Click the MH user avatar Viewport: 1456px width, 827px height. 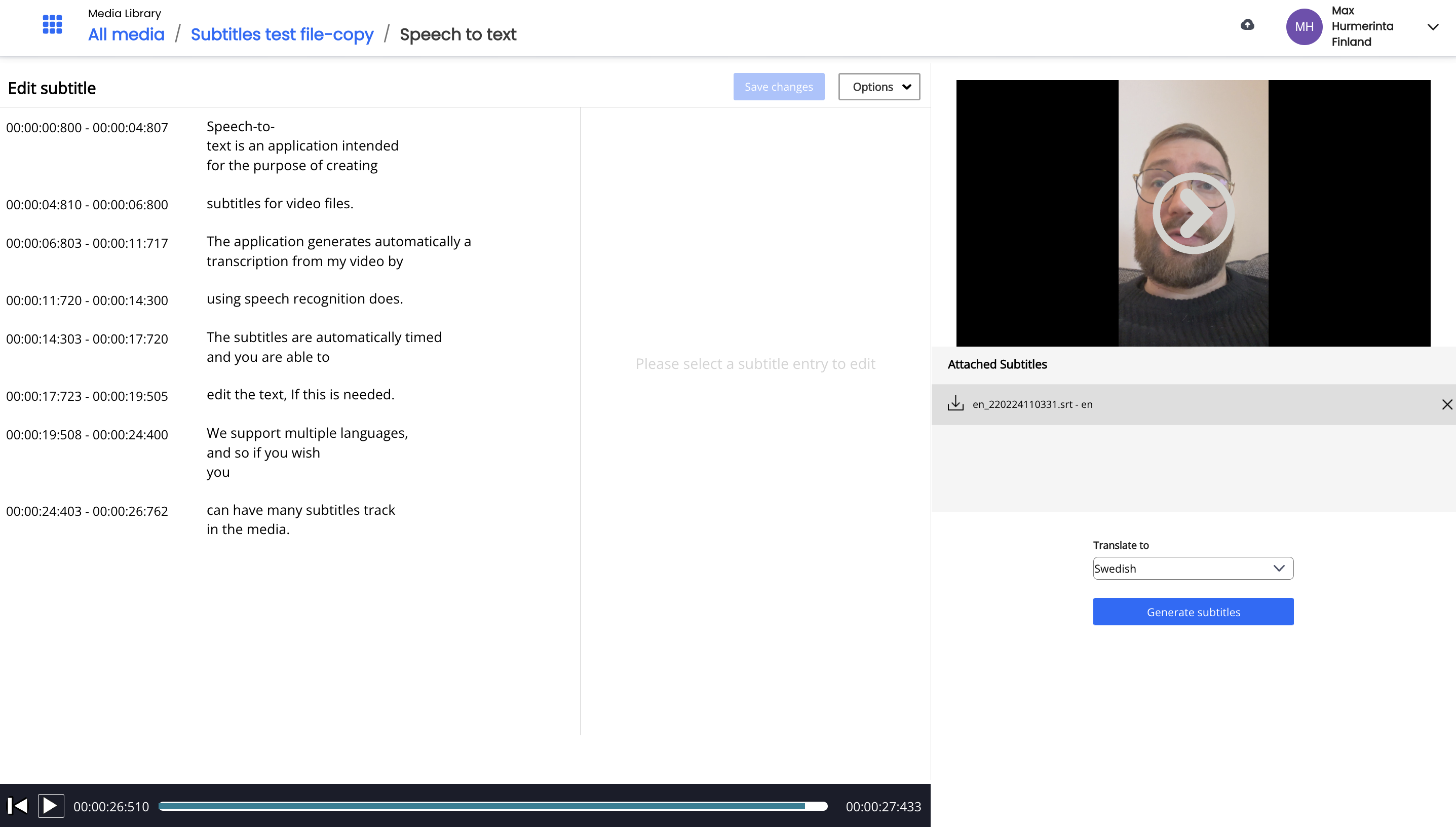click(1304, 27)
